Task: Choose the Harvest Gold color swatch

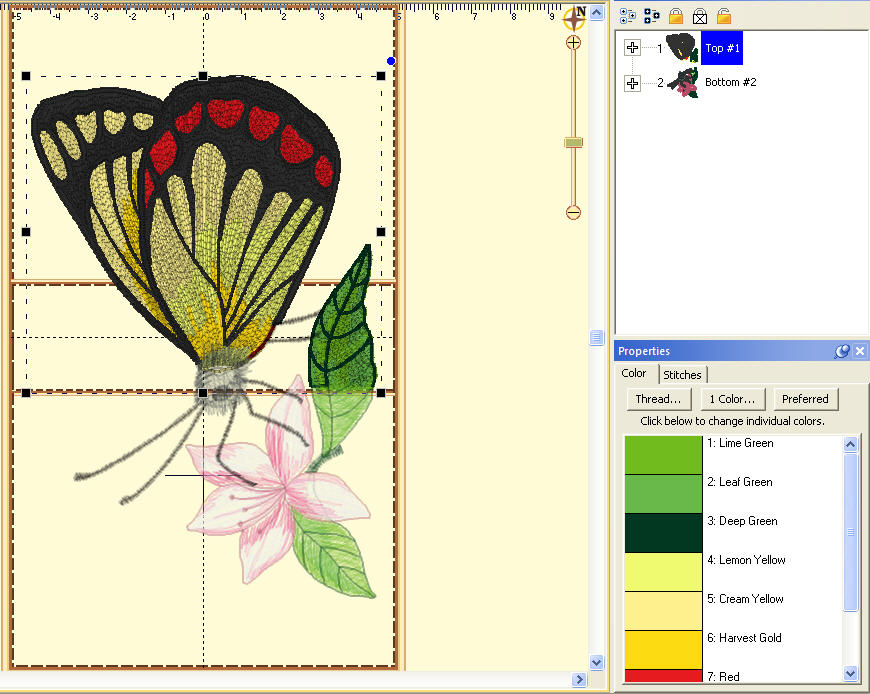Action: 664,649
